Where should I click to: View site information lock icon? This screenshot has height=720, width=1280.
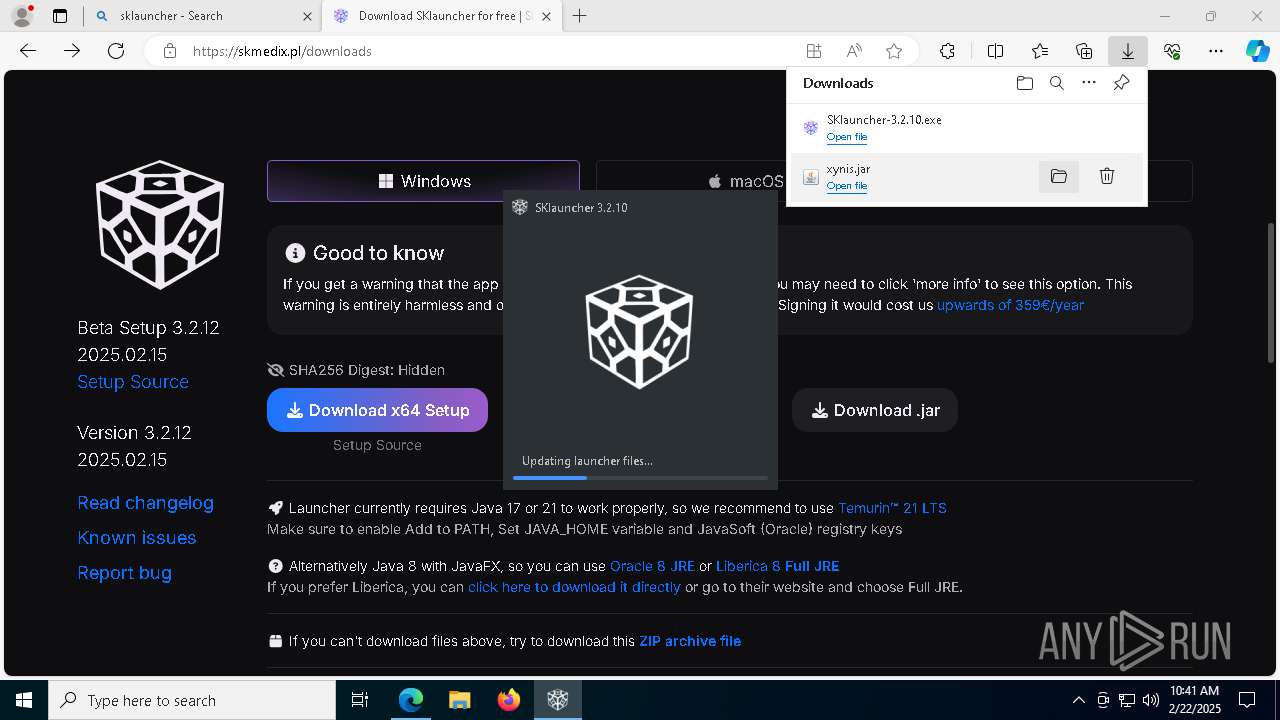click(x=170, y=51)
